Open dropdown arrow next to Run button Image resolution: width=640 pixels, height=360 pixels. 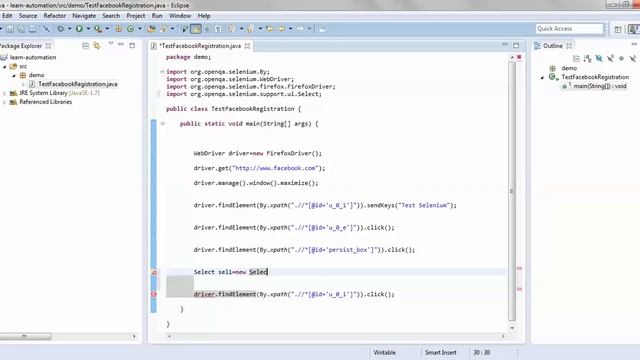click(x=88, y=29)
